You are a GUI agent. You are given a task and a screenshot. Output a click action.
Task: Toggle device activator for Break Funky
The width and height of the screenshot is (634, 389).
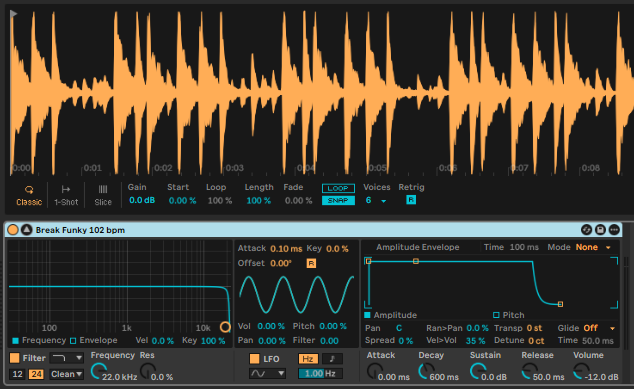click(x=13, y=230)
